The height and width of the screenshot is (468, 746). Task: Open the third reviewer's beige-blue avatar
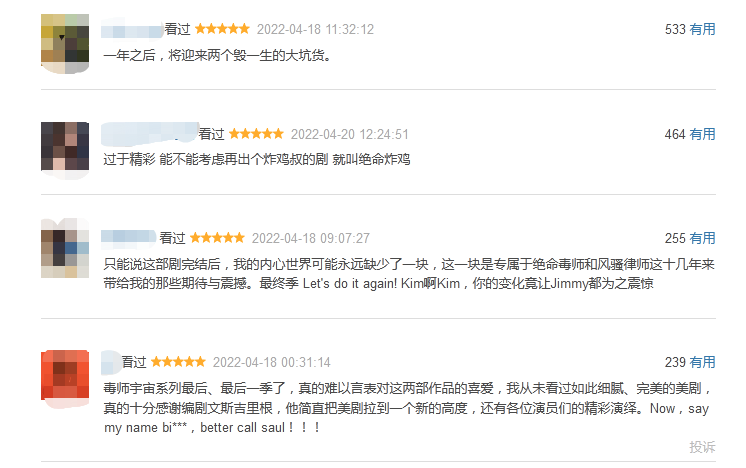click(65, 248)
